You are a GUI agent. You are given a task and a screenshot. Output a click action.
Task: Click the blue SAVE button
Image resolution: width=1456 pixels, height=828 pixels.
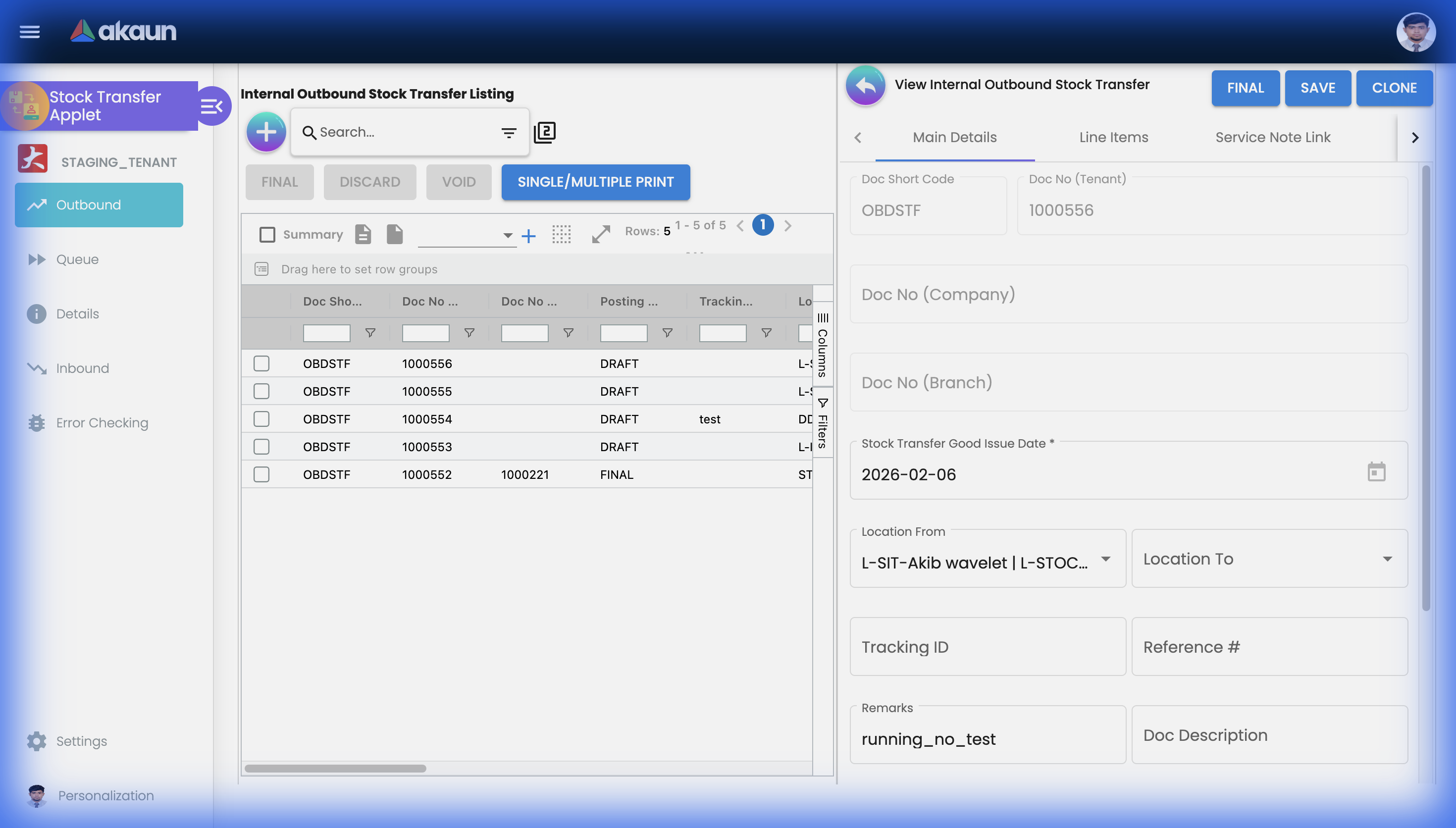[1317, 88]
